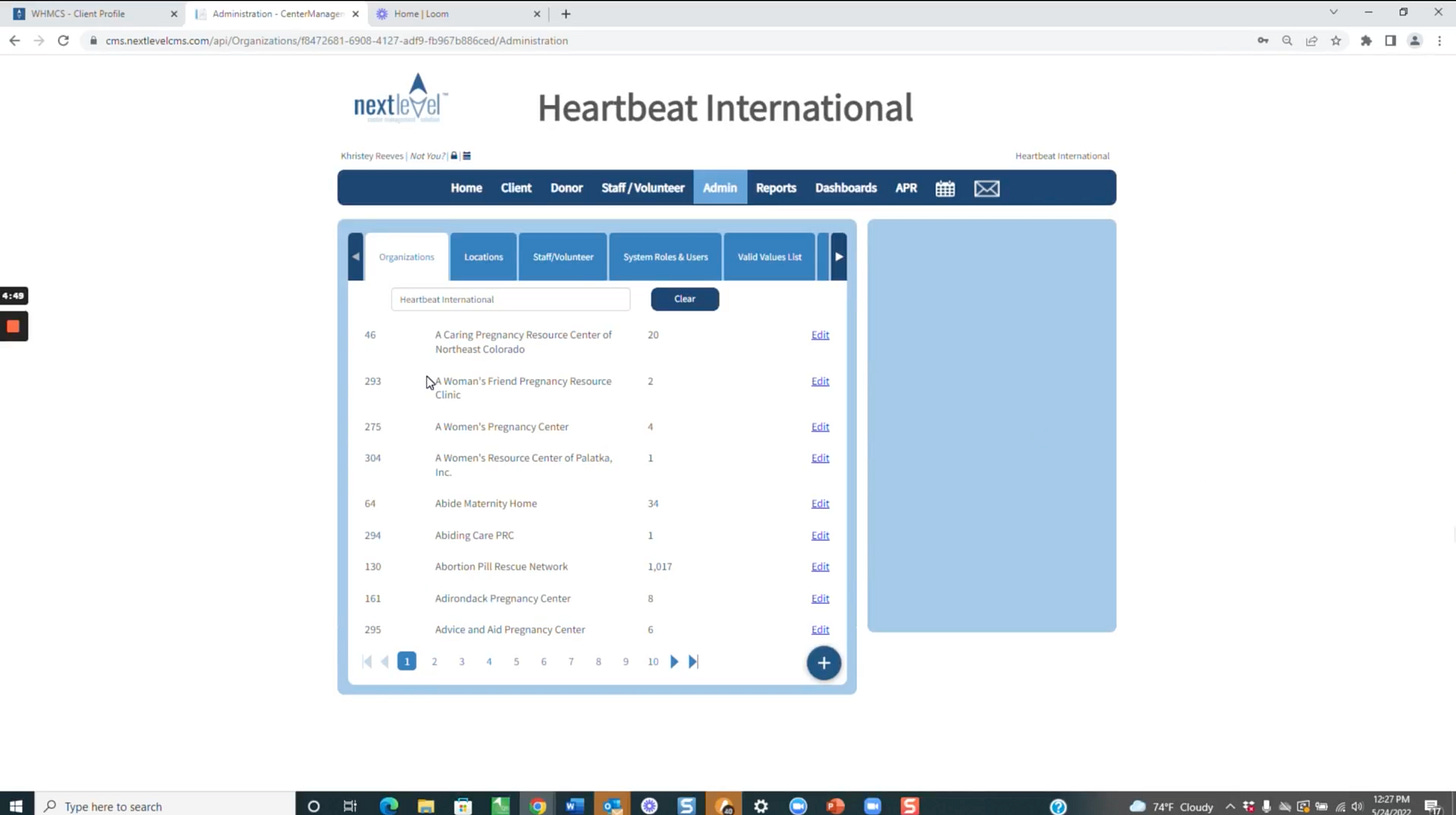Click Windows Start button
Screen dimensions: 1456x815
(x=16, y=806)
